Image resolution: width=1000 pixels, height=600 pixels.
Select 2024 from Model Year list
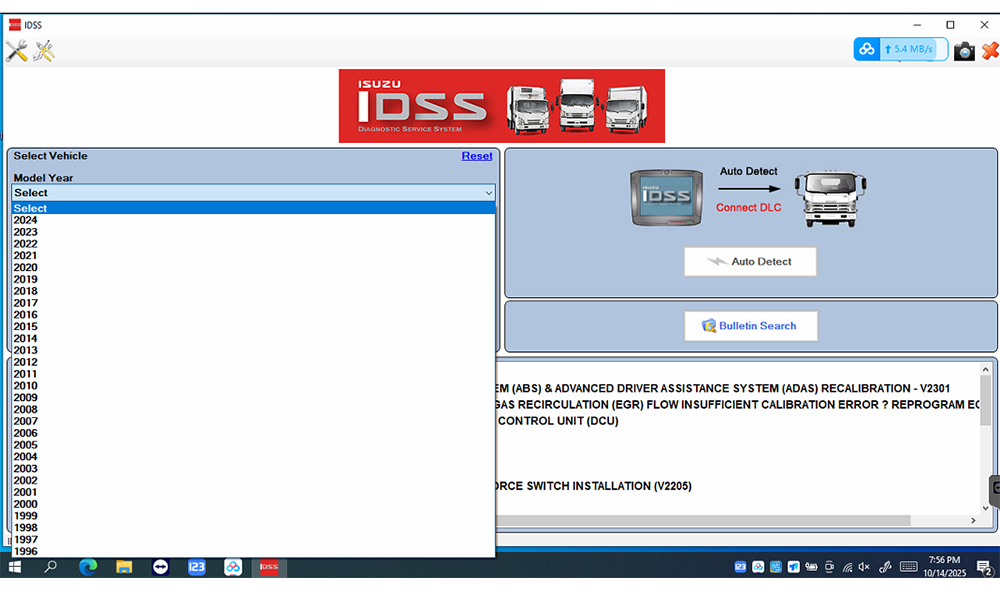point(26,220)
